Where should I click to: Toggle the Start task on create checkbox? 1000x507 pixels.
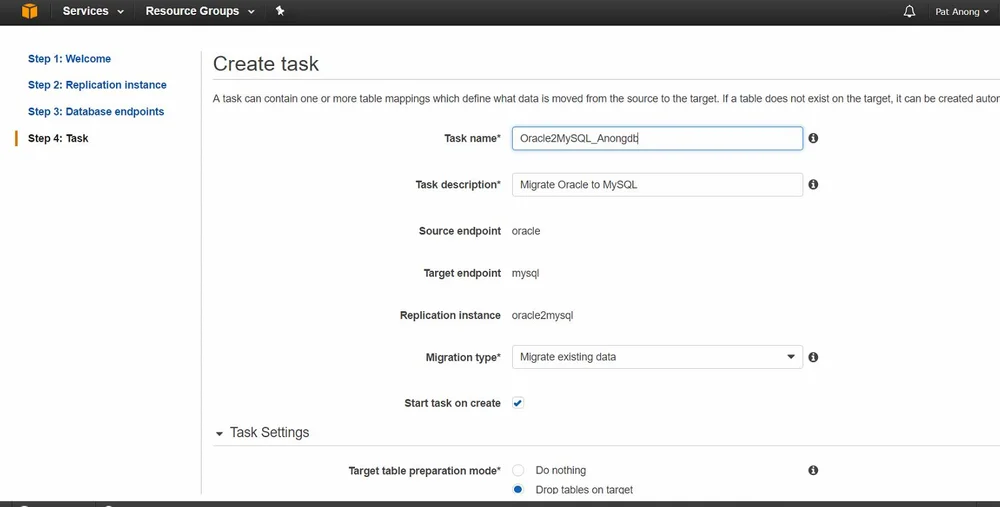click(518, 403)
